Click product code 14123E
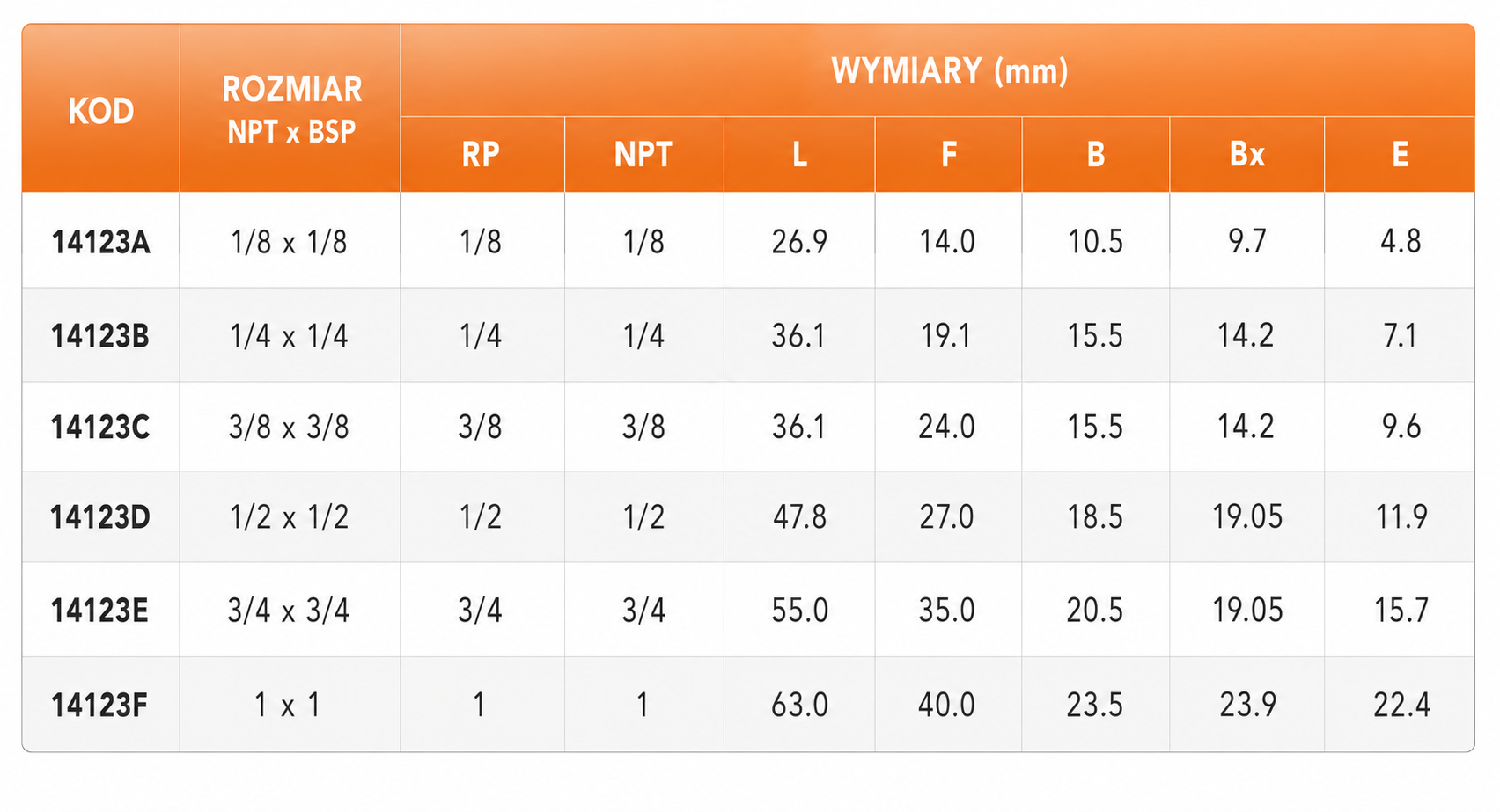Screen dimensions: 1500x812 coord(99,611)
